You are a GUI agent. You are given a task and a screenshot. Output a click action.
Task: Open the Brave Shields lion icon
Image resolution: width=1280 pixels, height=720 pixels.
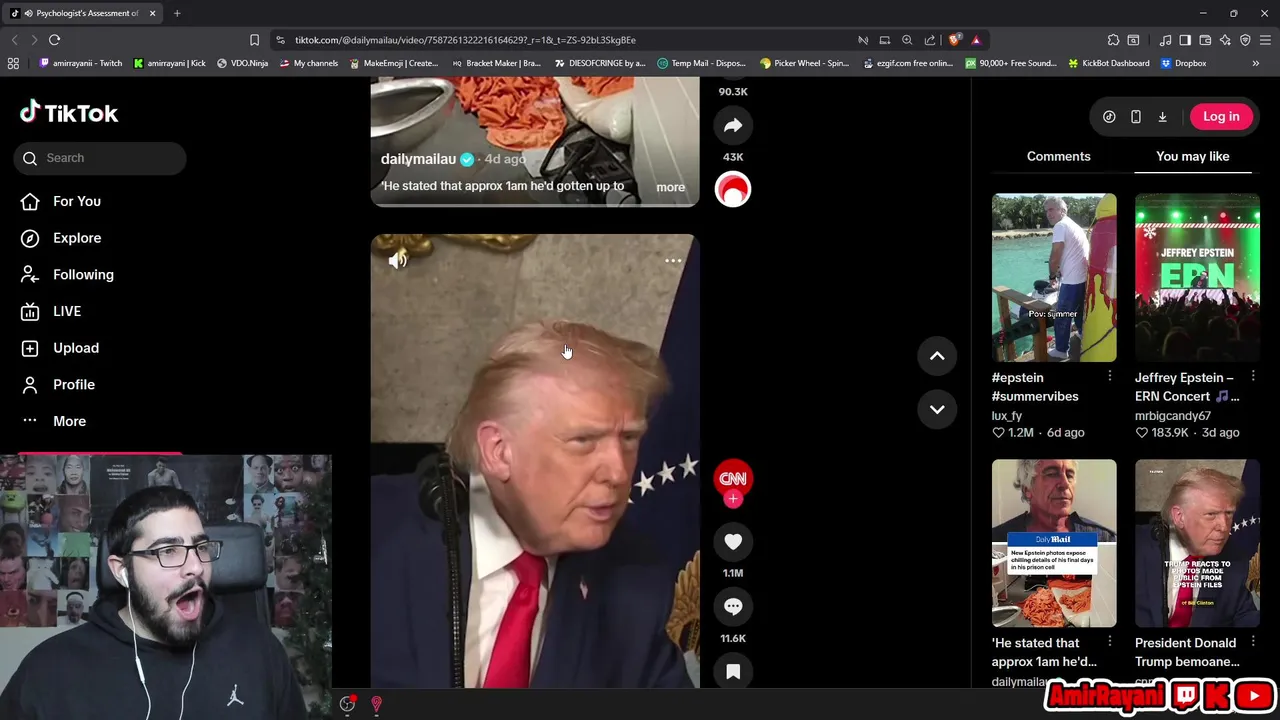pyautogui.click(x=954, y=40)
